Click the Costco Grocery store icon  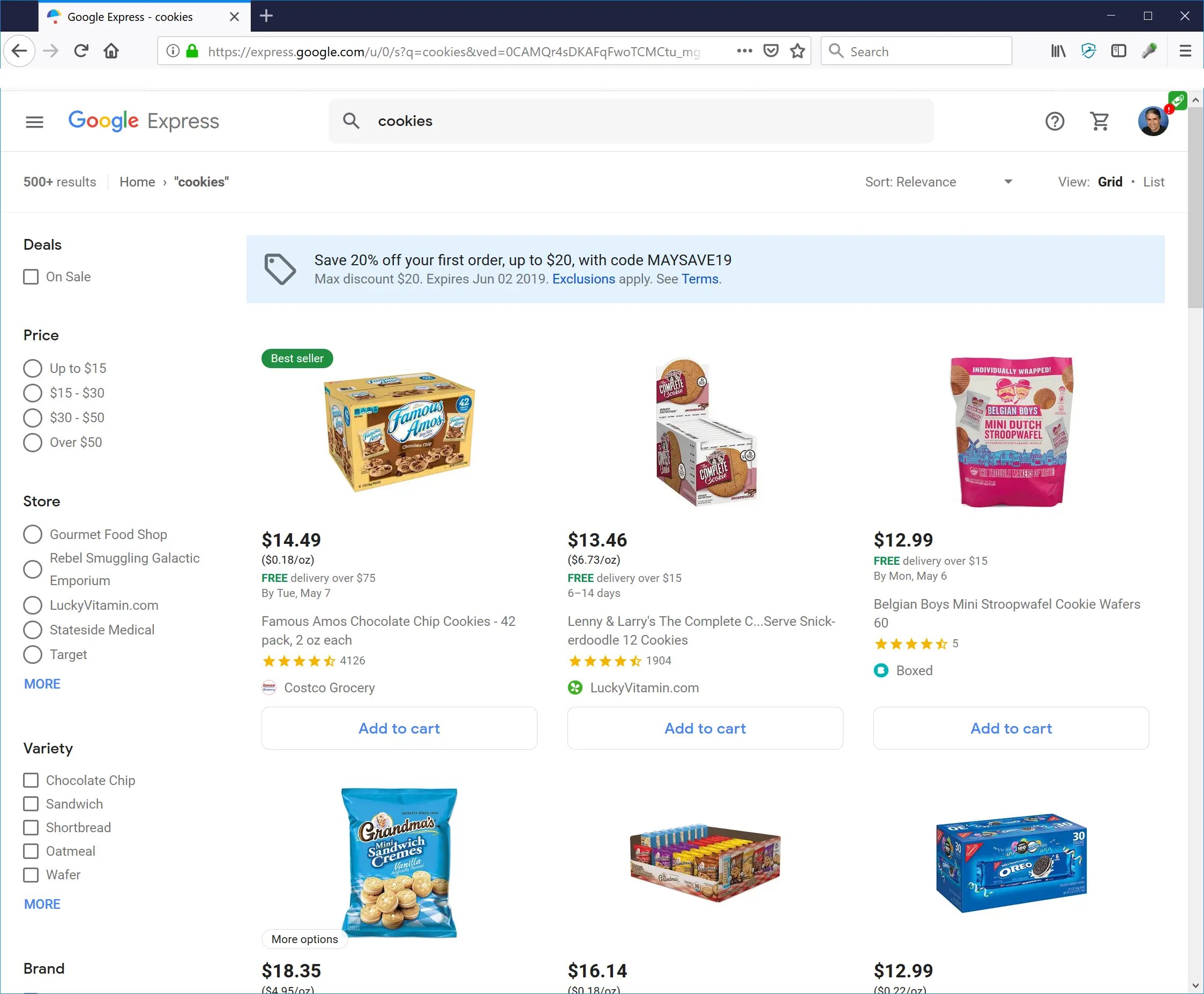pos(269,687)
